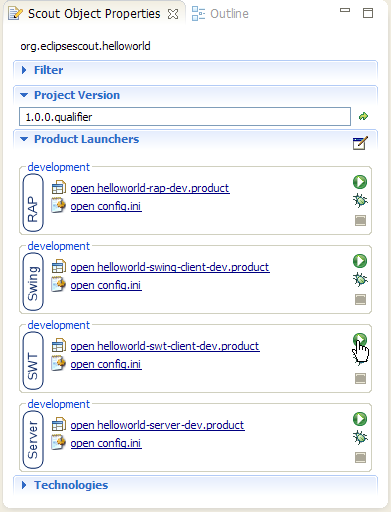Collapse the Project Version section
Image resolution: width=391 pixels, height=512 pixels.
pos(24,95)
